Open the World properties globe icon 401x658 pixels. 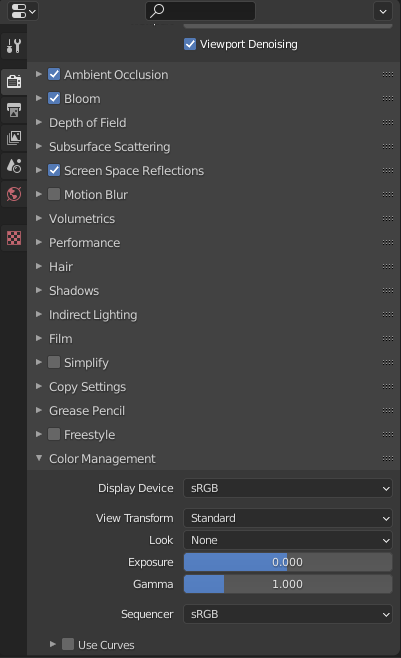(x=14, y=194)
